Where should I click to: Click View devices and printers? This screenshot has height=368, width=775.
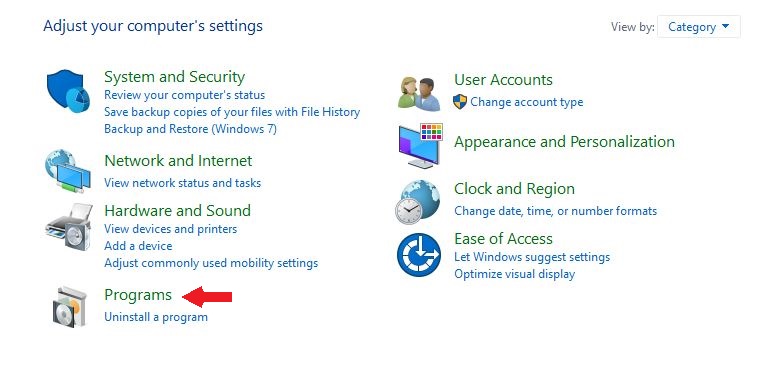[x=171, y=229]
